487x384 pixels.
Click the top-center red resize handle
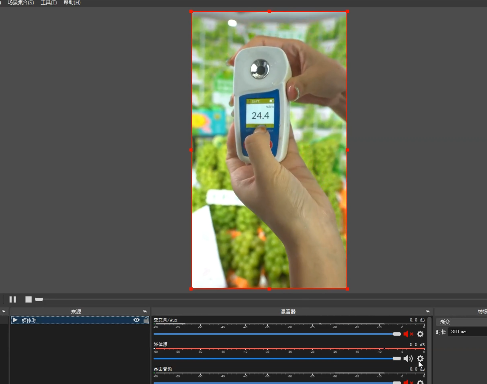click(269, 12)
